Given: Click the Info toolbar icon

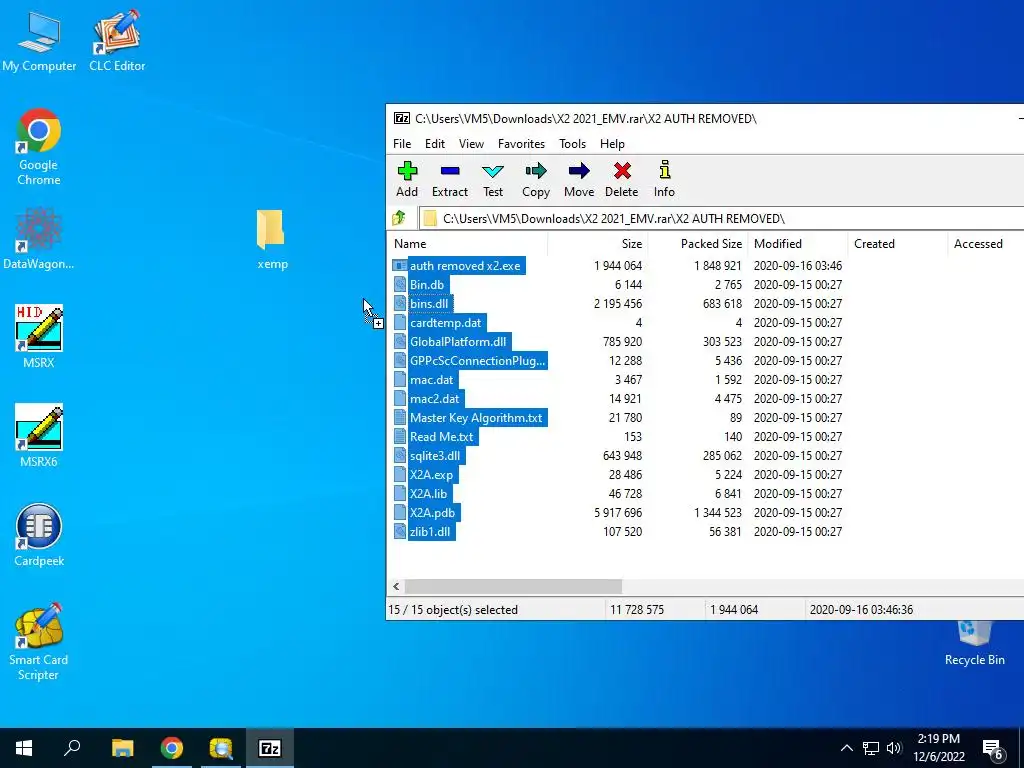Looking at the screenshot, I should [664, 179].
